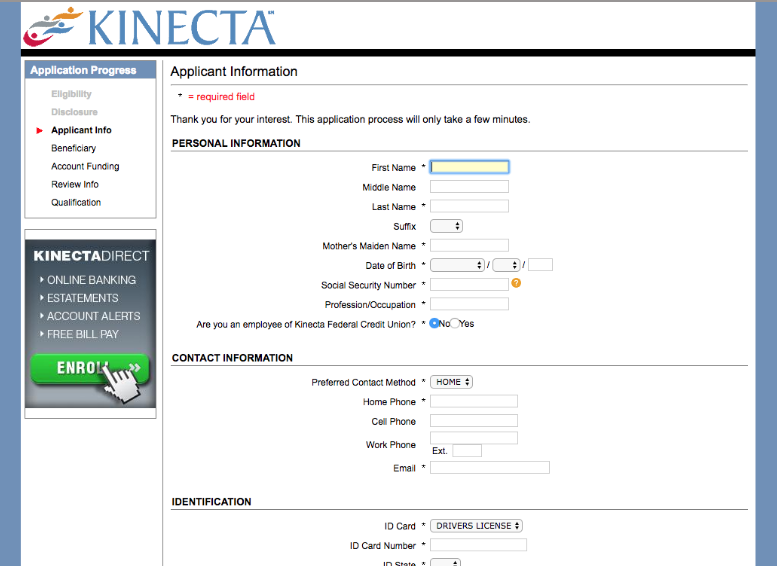Go to Eligibility step

(71, 94)
